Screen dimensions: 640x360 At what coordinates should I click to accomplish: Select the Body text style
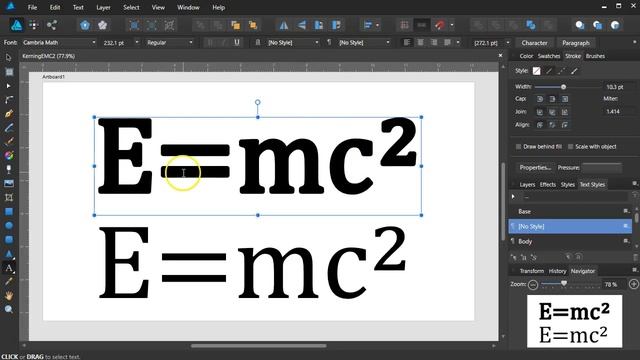pyautogui.click(x=570, y=242)
